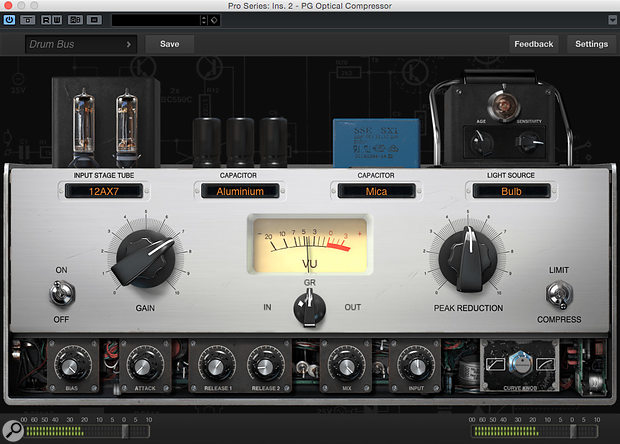Click the INPUT STAGE TUBE label

[x=104, y=175]
